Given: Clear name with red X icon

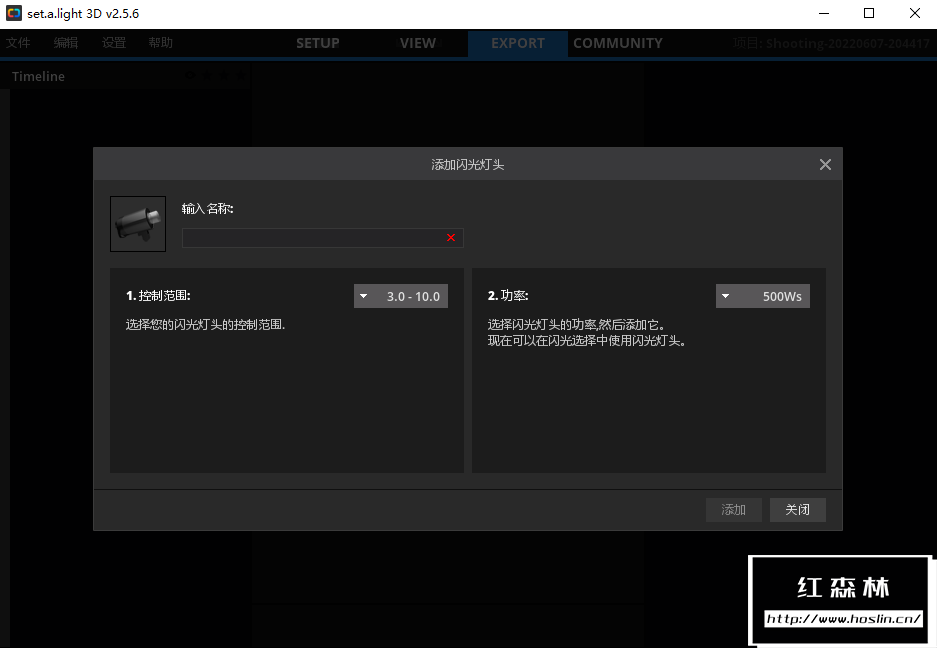Looking at the screenshot, I should point(451,238).
